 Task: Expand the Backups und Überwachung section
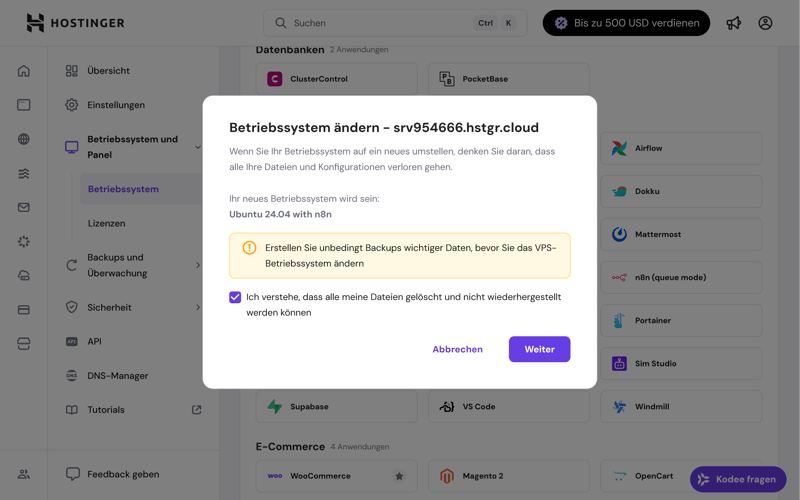pos(197,265)
